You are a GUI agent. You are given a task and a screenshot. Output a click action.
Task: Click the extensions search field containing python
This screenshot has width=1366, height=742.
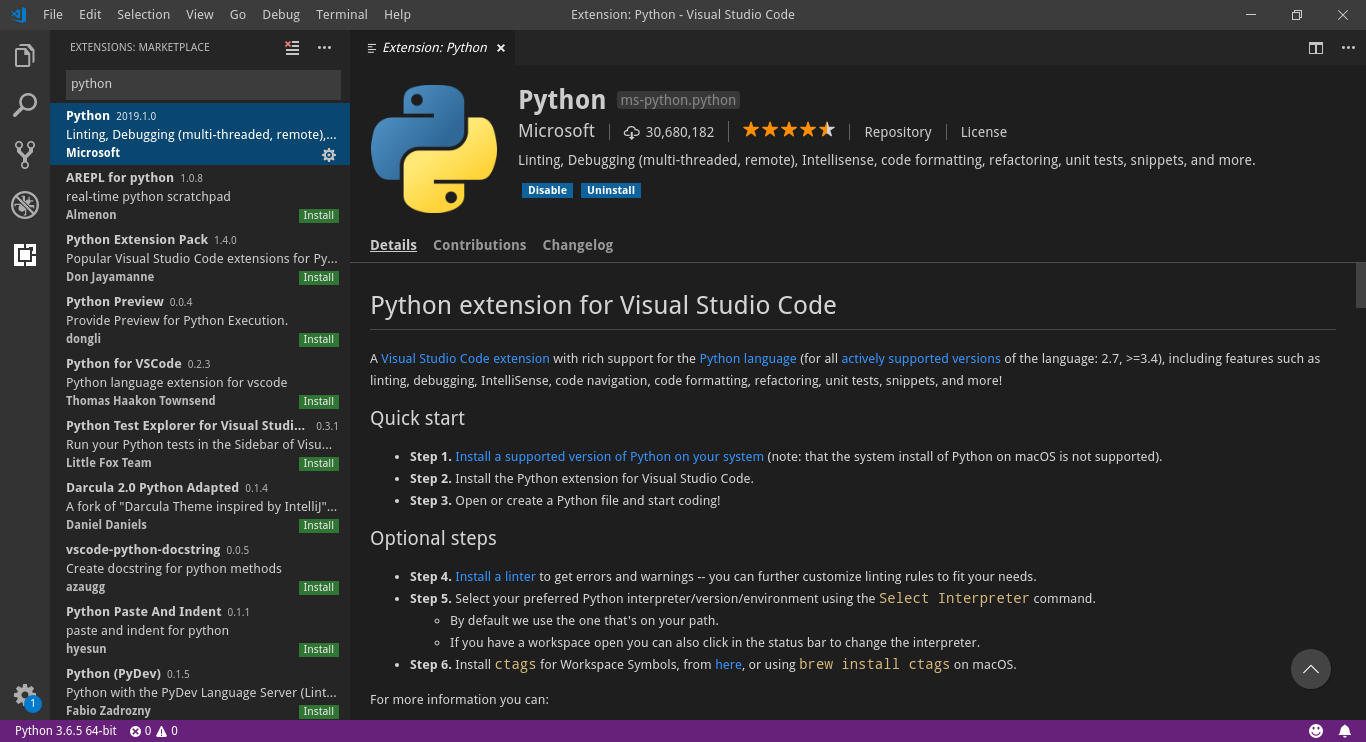[203, 84]
